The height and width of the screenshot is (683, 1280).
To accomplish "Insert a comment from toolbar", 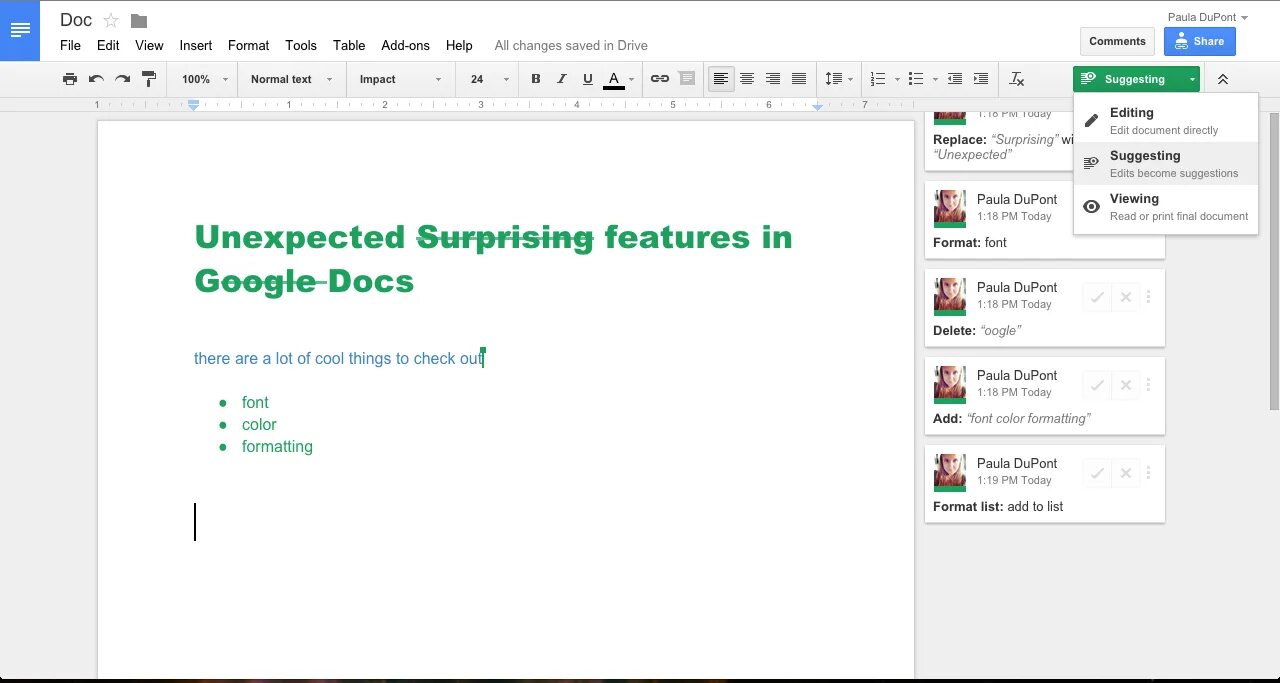I will 686,79.
